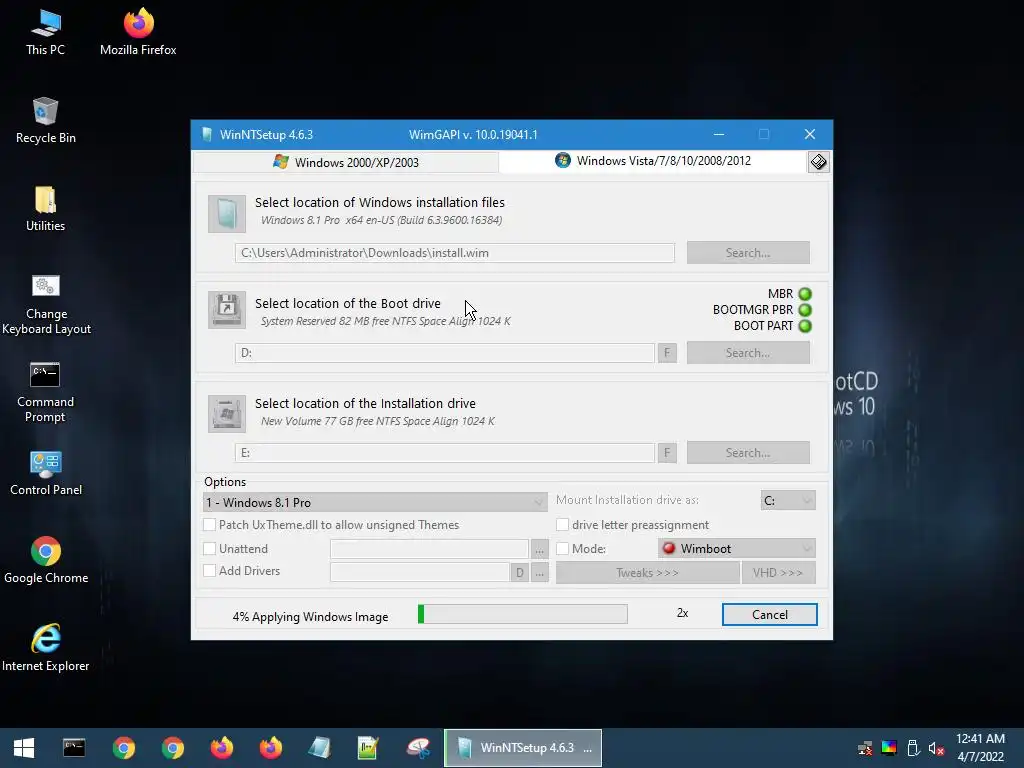This screenshot has height=768, width=1024.
Task: Toggle the Add Drivers checkbox
Action: tap(210, 571)
